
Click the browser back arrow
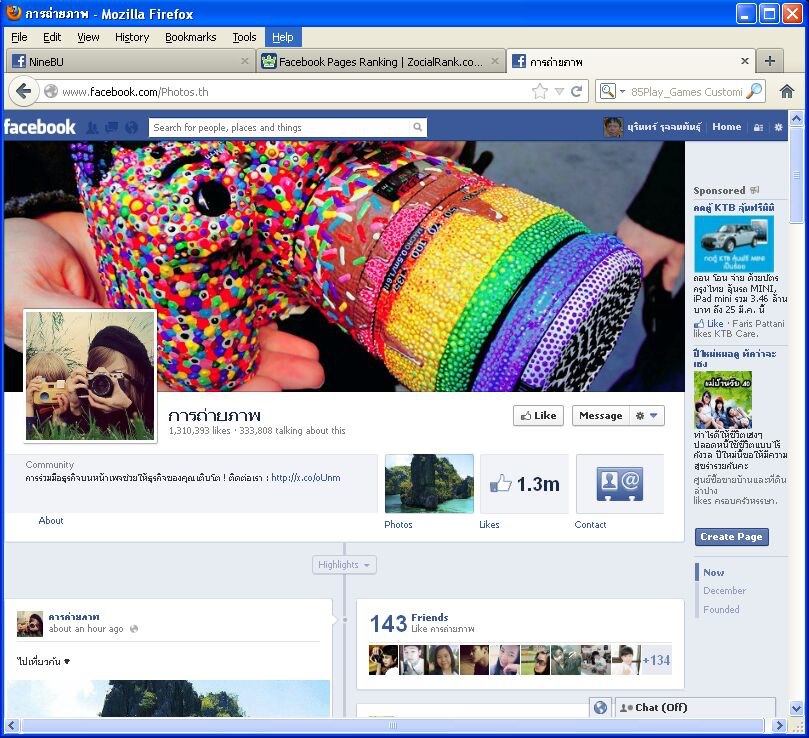(x=24, y=91)
